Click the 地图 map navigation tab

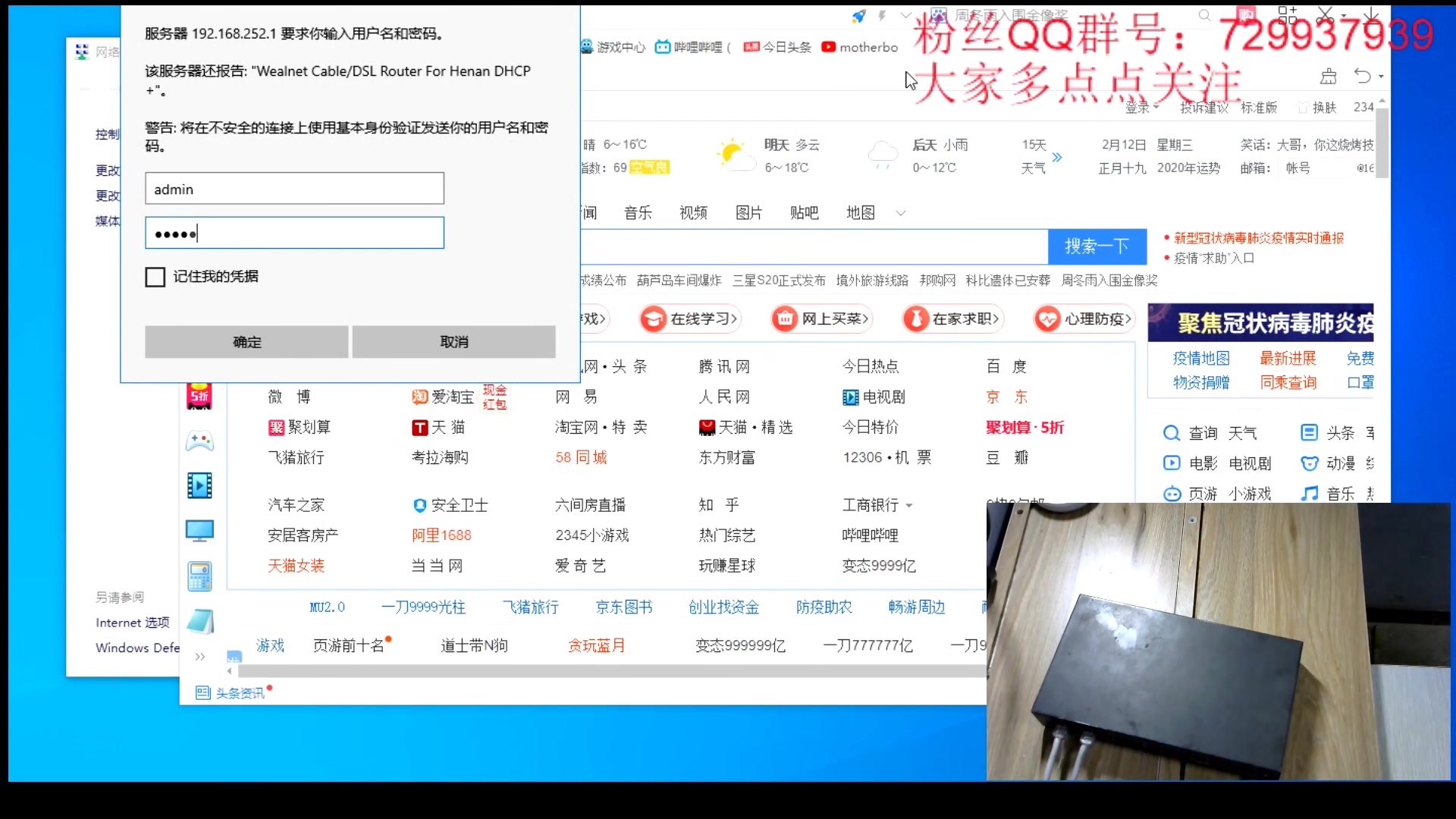tap(861, 212)
